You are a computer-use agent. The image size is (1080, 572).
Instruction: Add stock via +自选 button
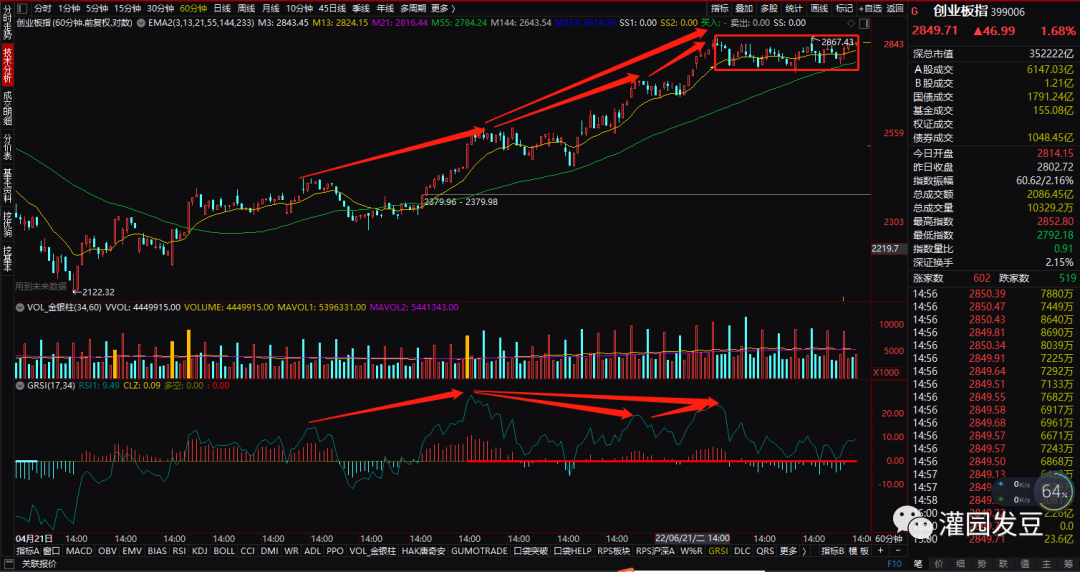870,8
